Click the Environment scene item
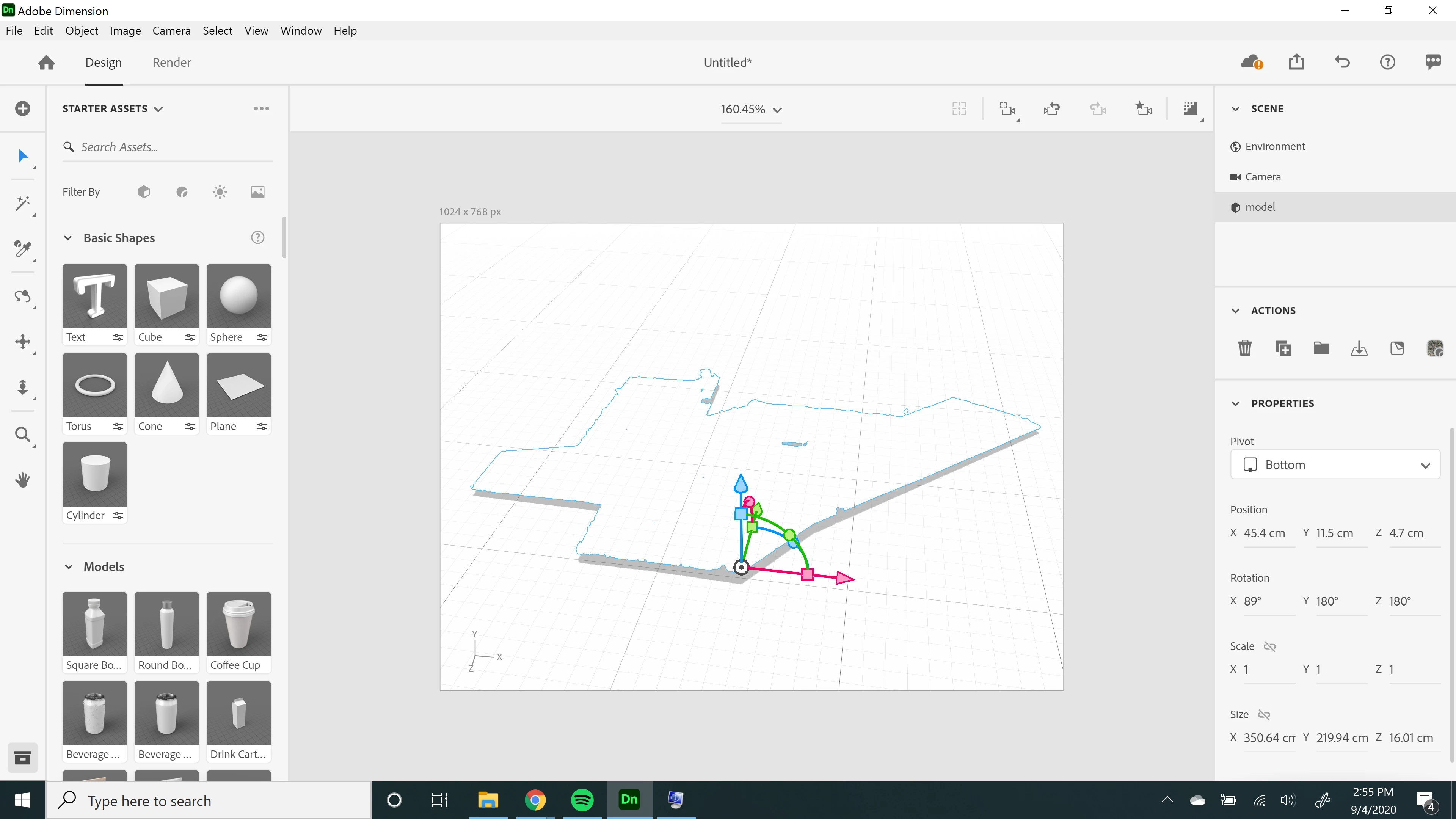Image resolution: width=1456 pixels, height=819 pixels. [x=1274, y=146]
